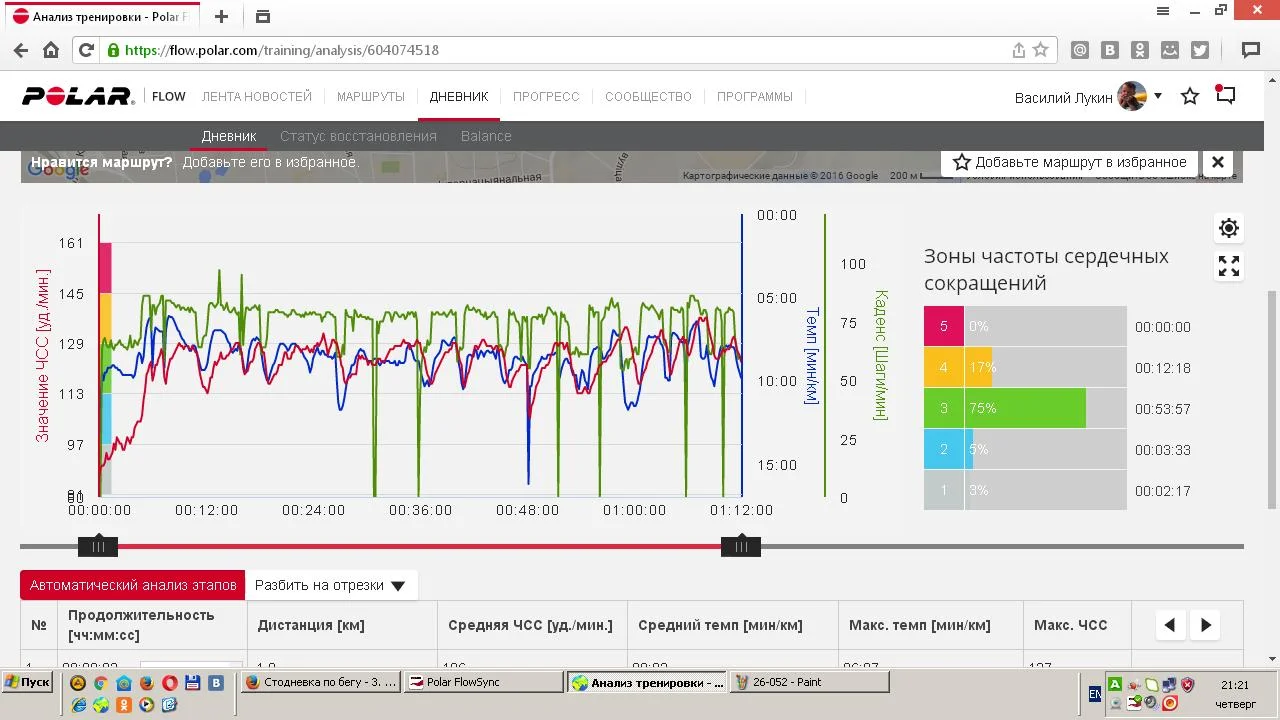
Task: Bookmark this page with the address bar star
Action: (x=1041, y=50)
